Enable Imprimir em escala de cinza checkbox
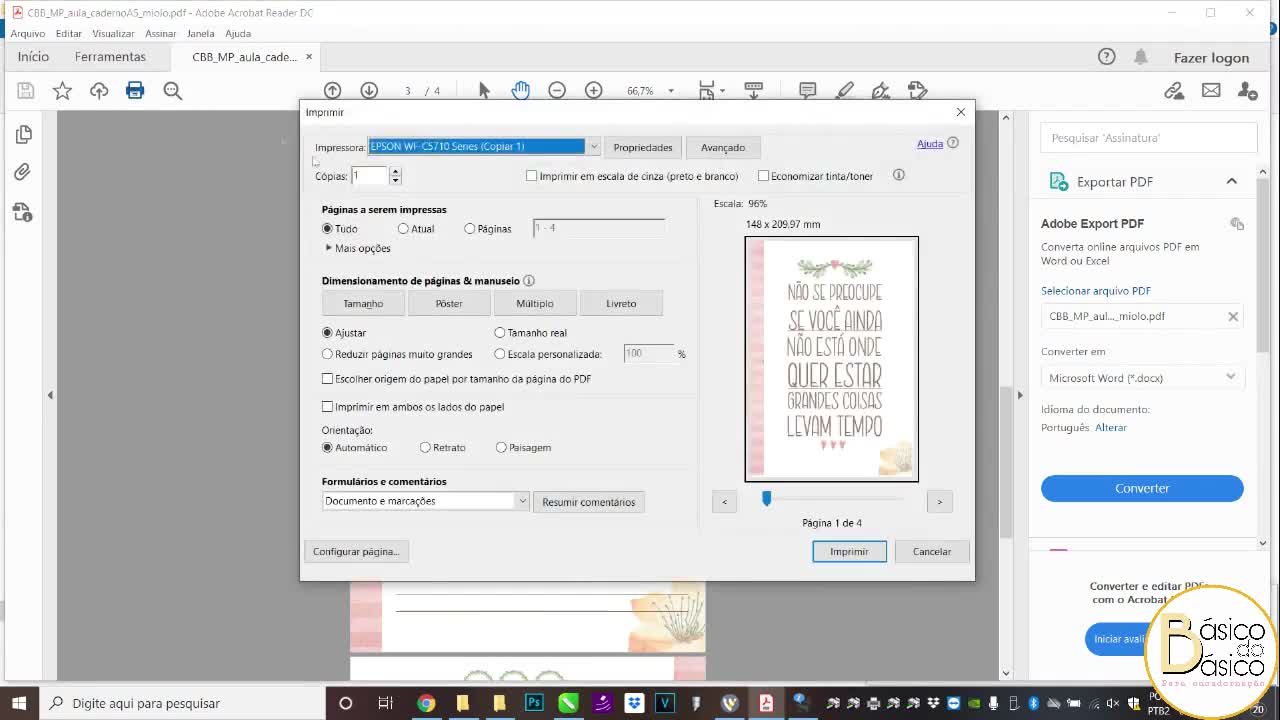 [x=532, y=176]
